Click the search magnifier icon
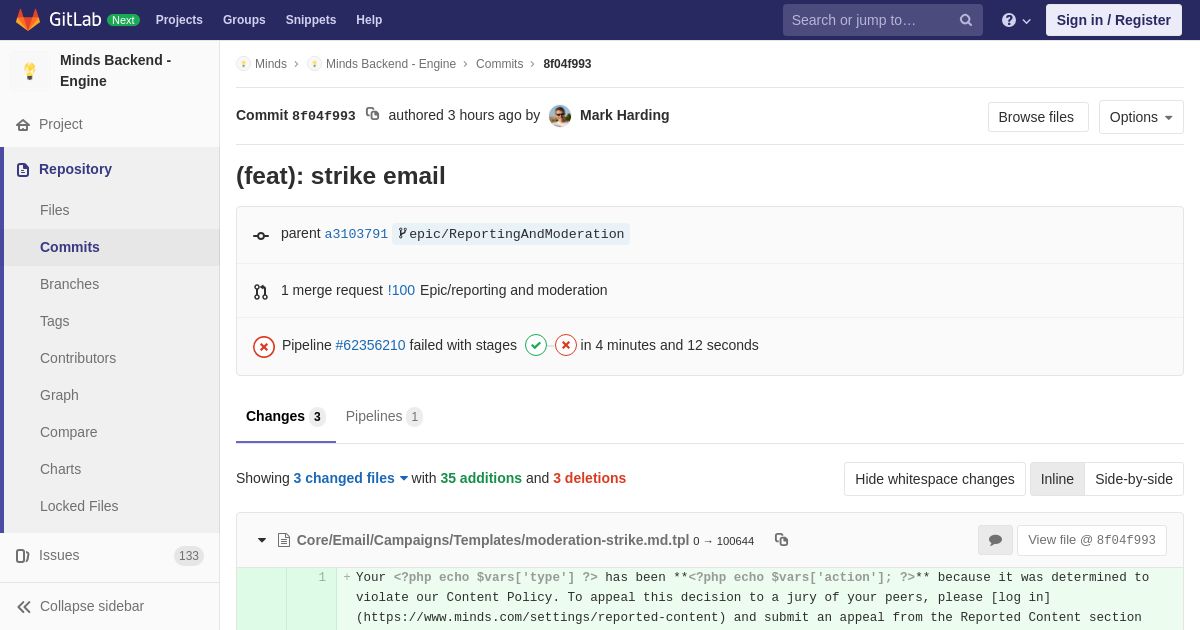1200x630 pixels. 966,20
